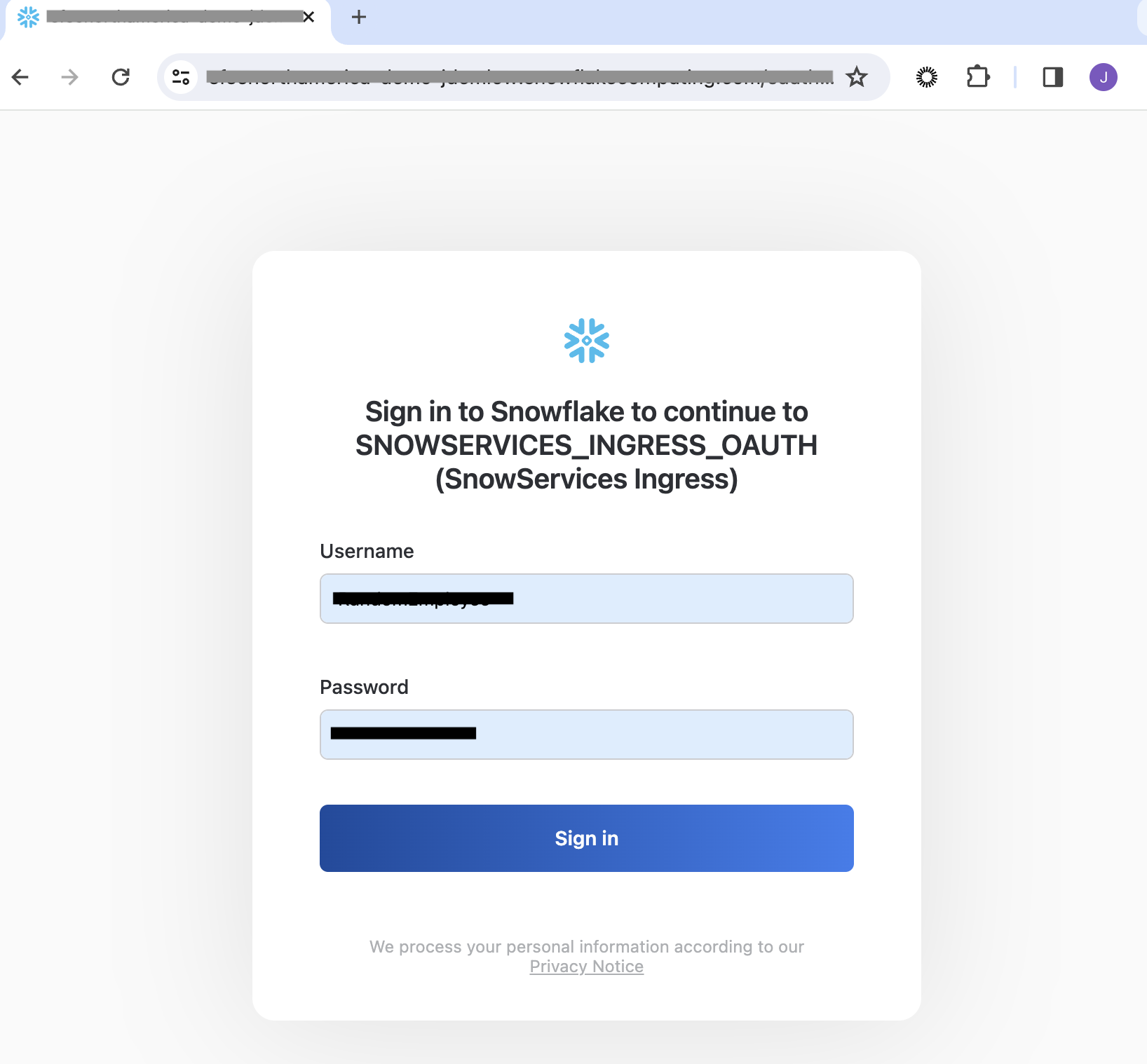Open site information controls icon
The image size is (1147, 1064).
pyautogui.click(x=181, y=77)
